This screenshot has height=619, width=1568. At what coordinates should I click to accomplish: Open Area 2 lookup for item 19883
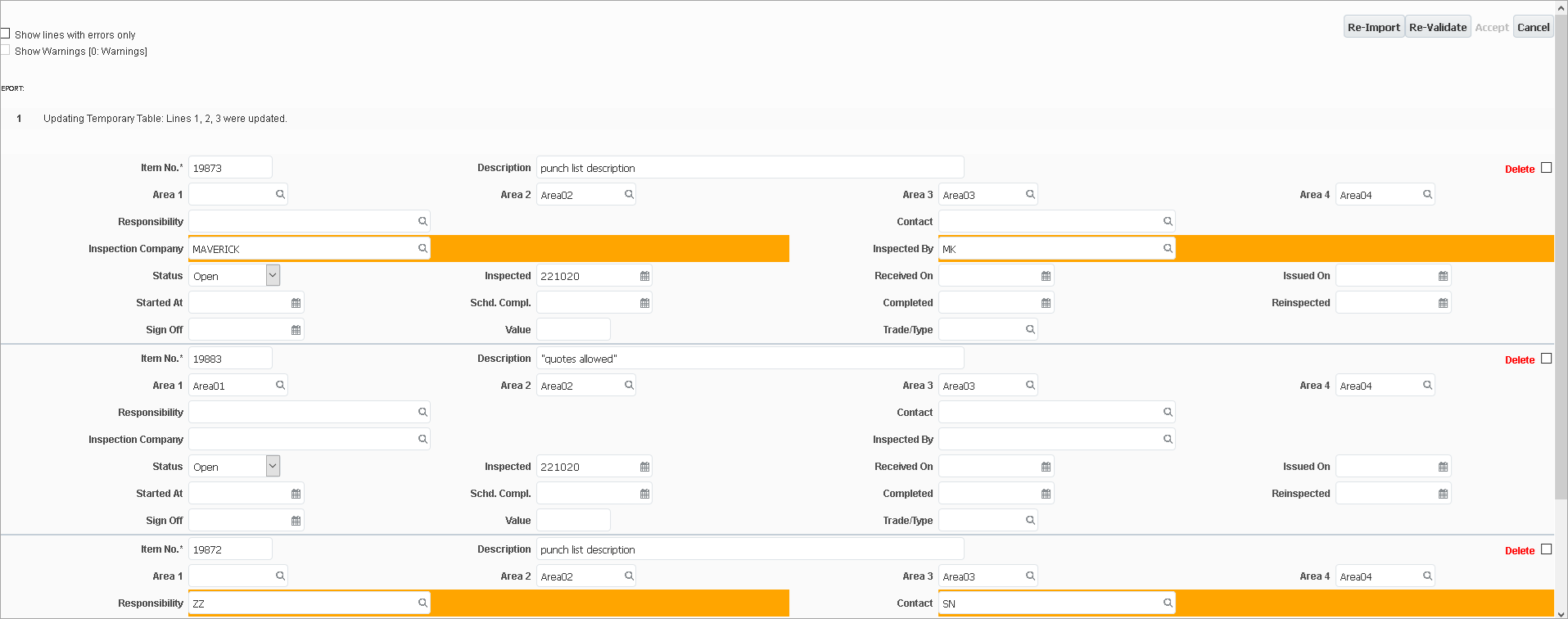[629, 385]
